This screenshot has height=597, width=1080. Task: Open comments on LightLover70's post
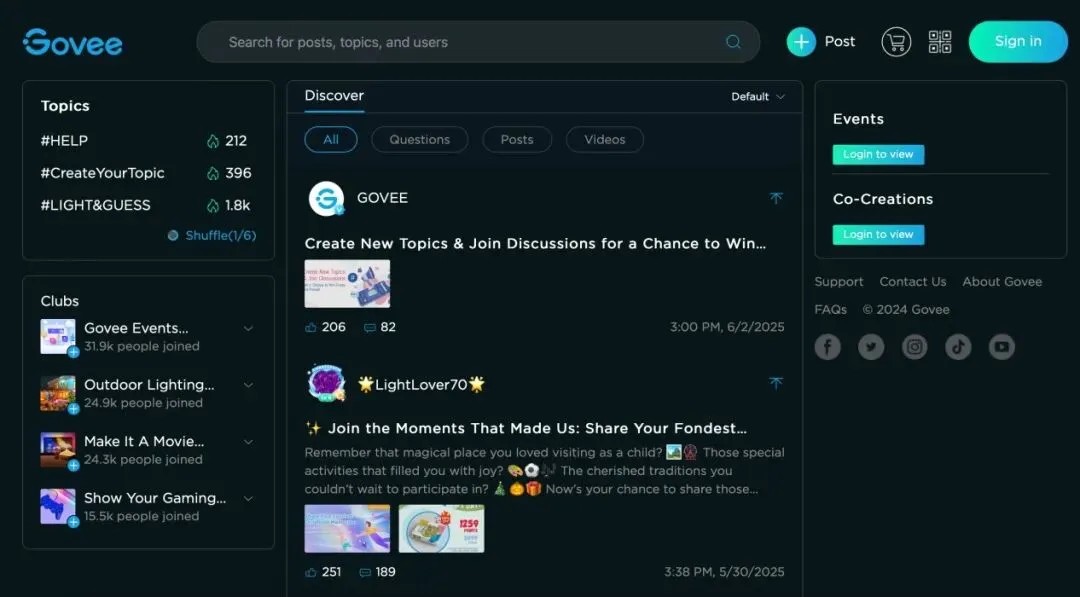coord(366,572)
